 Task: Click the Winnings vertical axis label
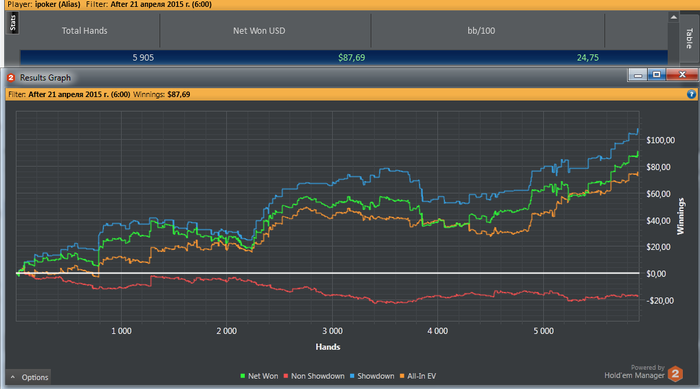[680, 216]
